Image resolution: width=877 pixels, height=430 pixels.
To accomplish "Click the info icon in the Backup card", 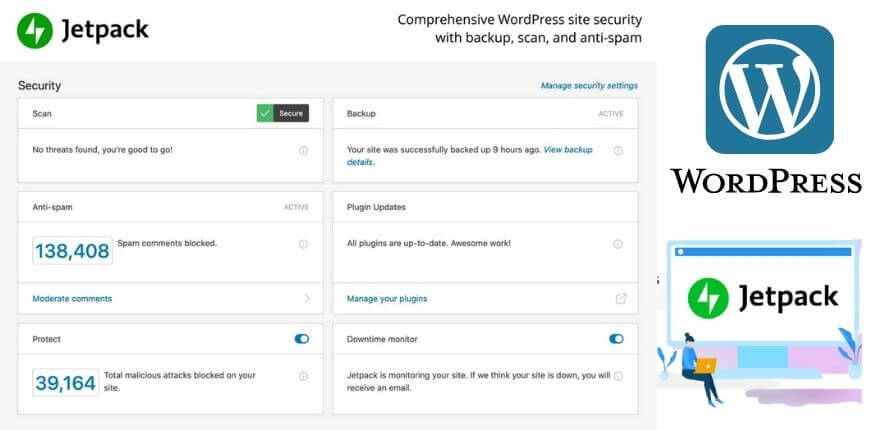I will click(x=617, y=150).
